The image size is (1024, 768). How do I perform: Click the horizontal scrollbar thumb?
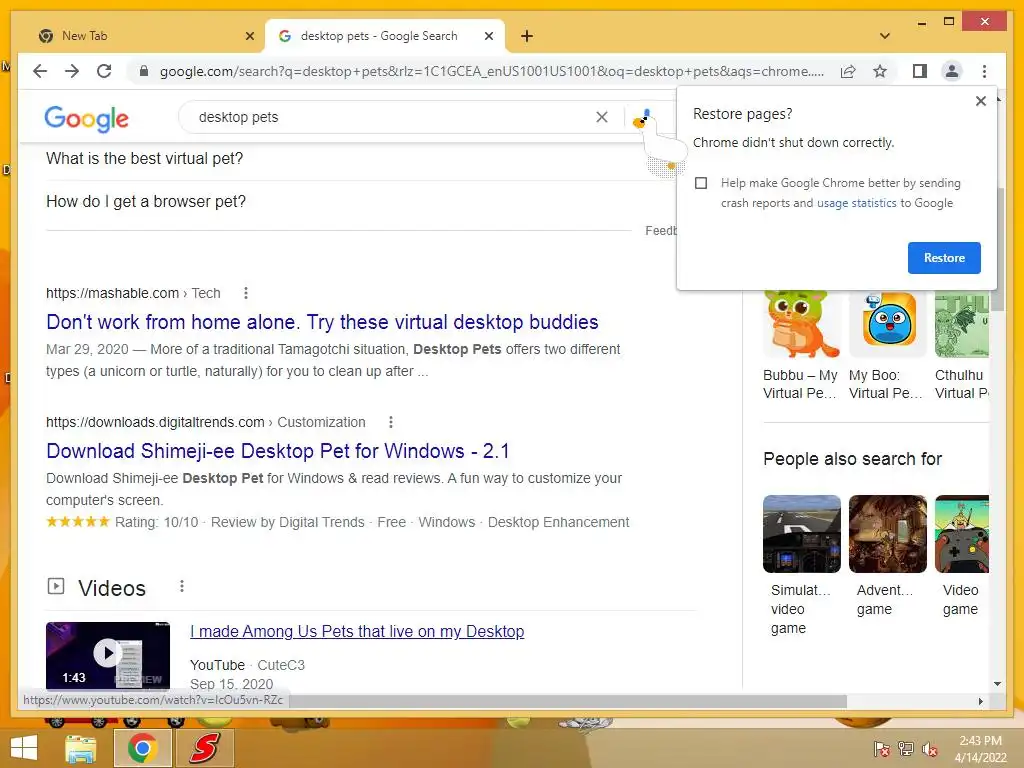569,701
